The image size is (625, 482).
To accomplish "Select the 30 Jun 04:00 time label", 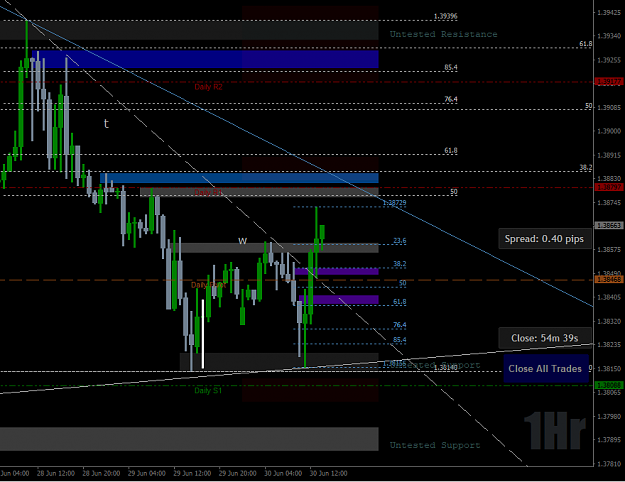I will tap(283, 473).
